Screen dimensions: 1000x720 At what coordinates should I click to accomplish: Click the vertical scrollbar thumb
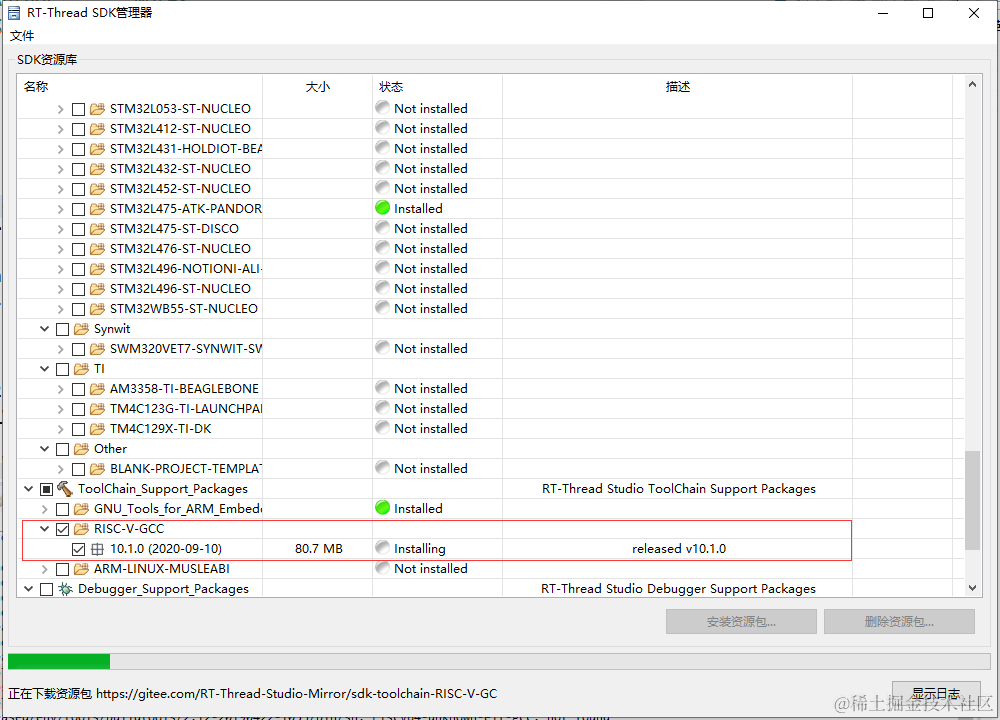tap(972, 500)
